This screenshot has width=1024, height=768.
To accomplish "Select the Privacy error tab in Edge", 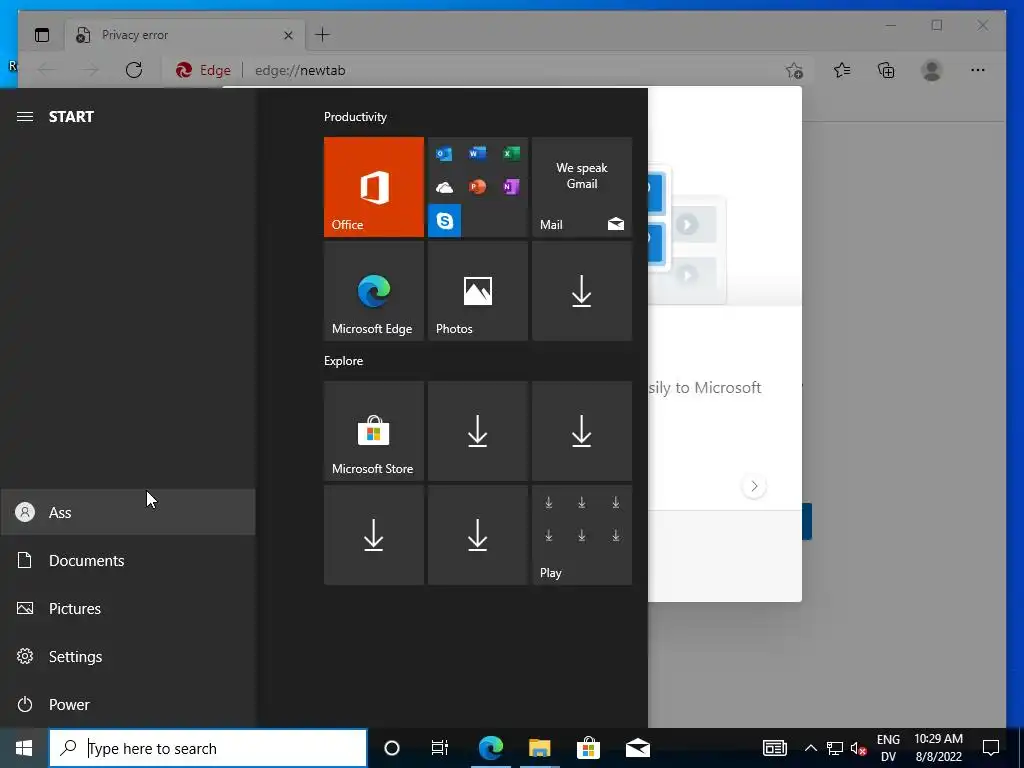I will [185, 35].
